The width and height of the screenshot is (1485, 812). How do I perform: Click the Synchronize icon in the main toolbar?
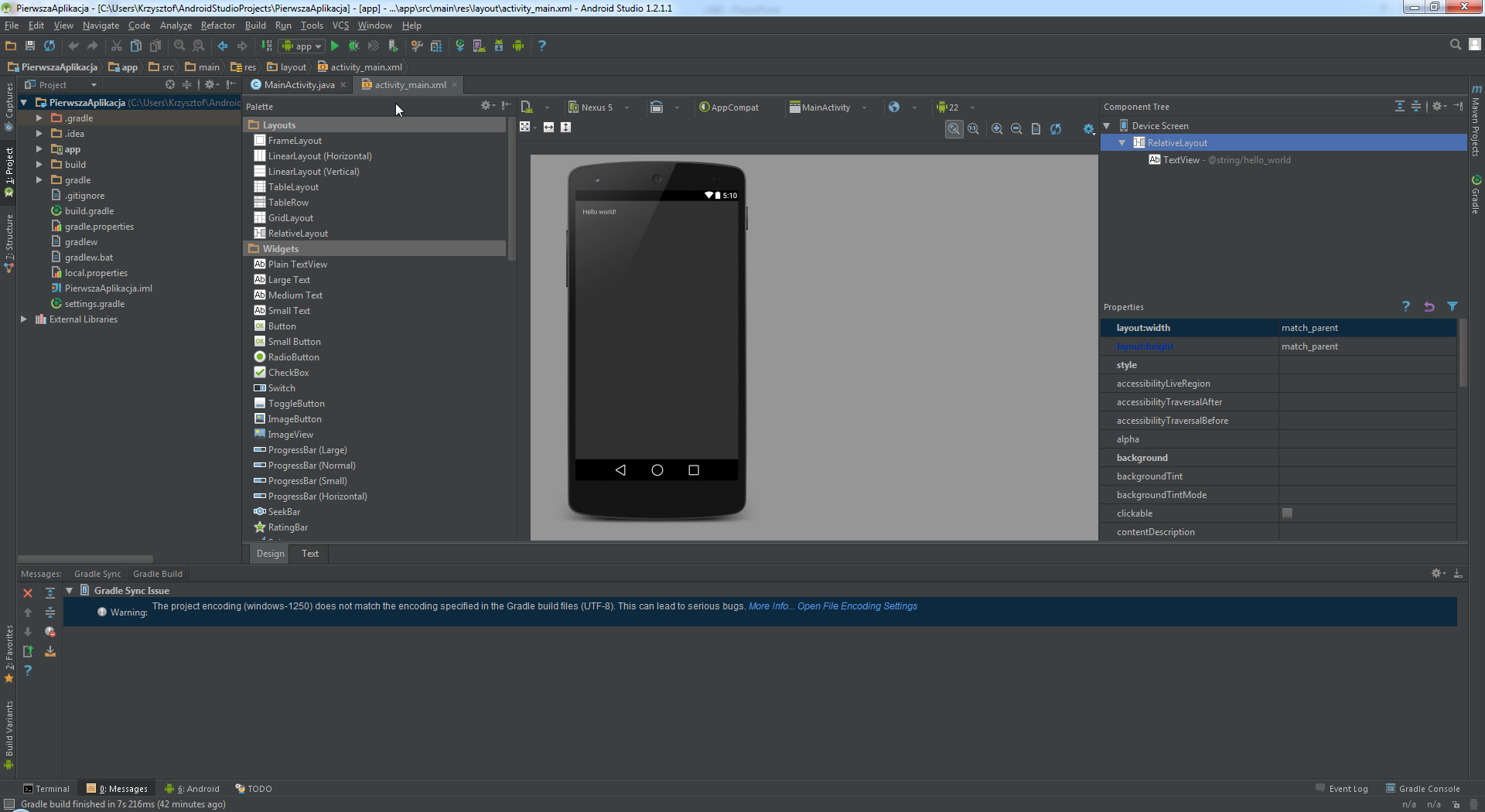coord(49,46)
